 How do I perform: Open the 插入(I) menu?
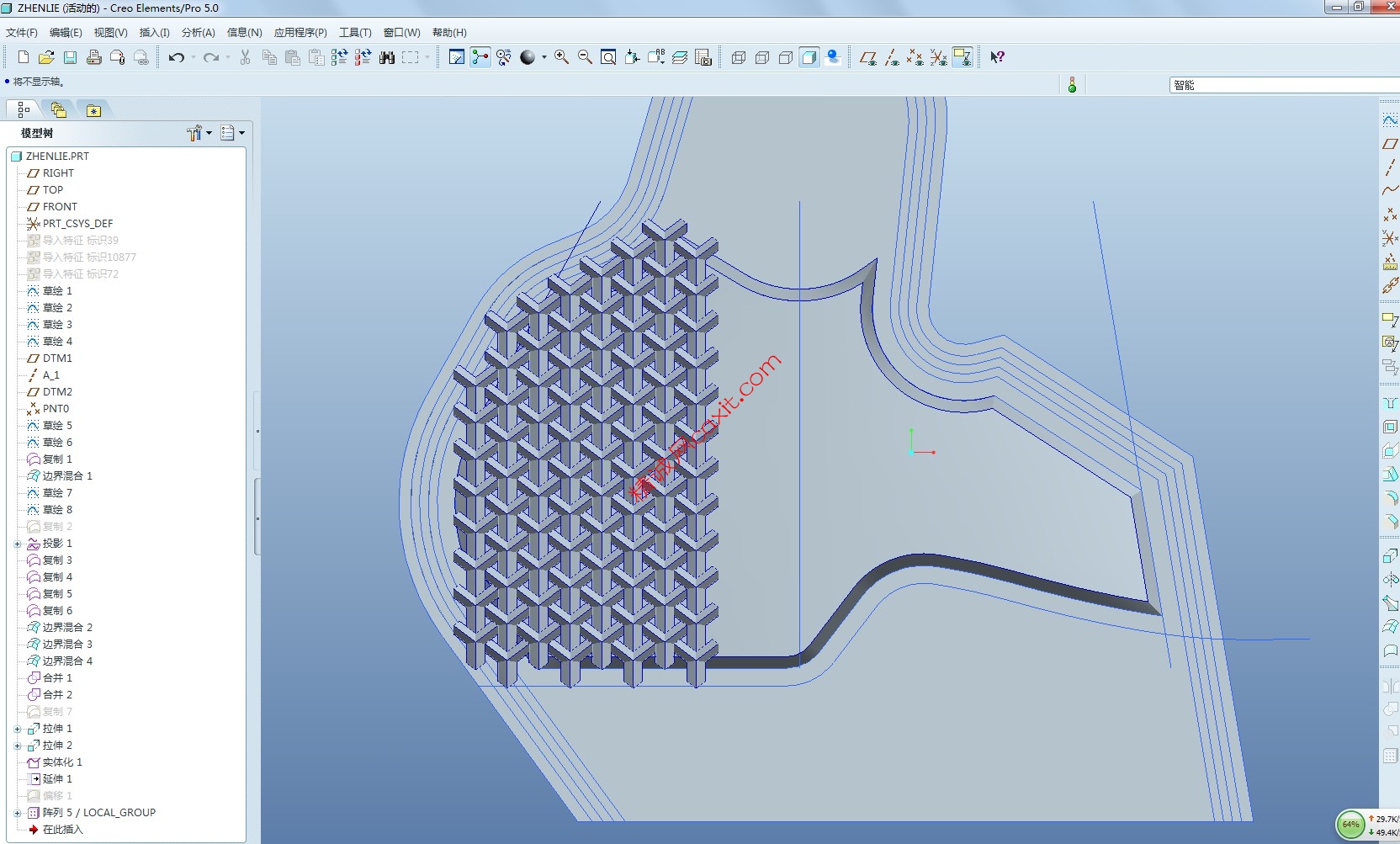[x=154, y=33]
